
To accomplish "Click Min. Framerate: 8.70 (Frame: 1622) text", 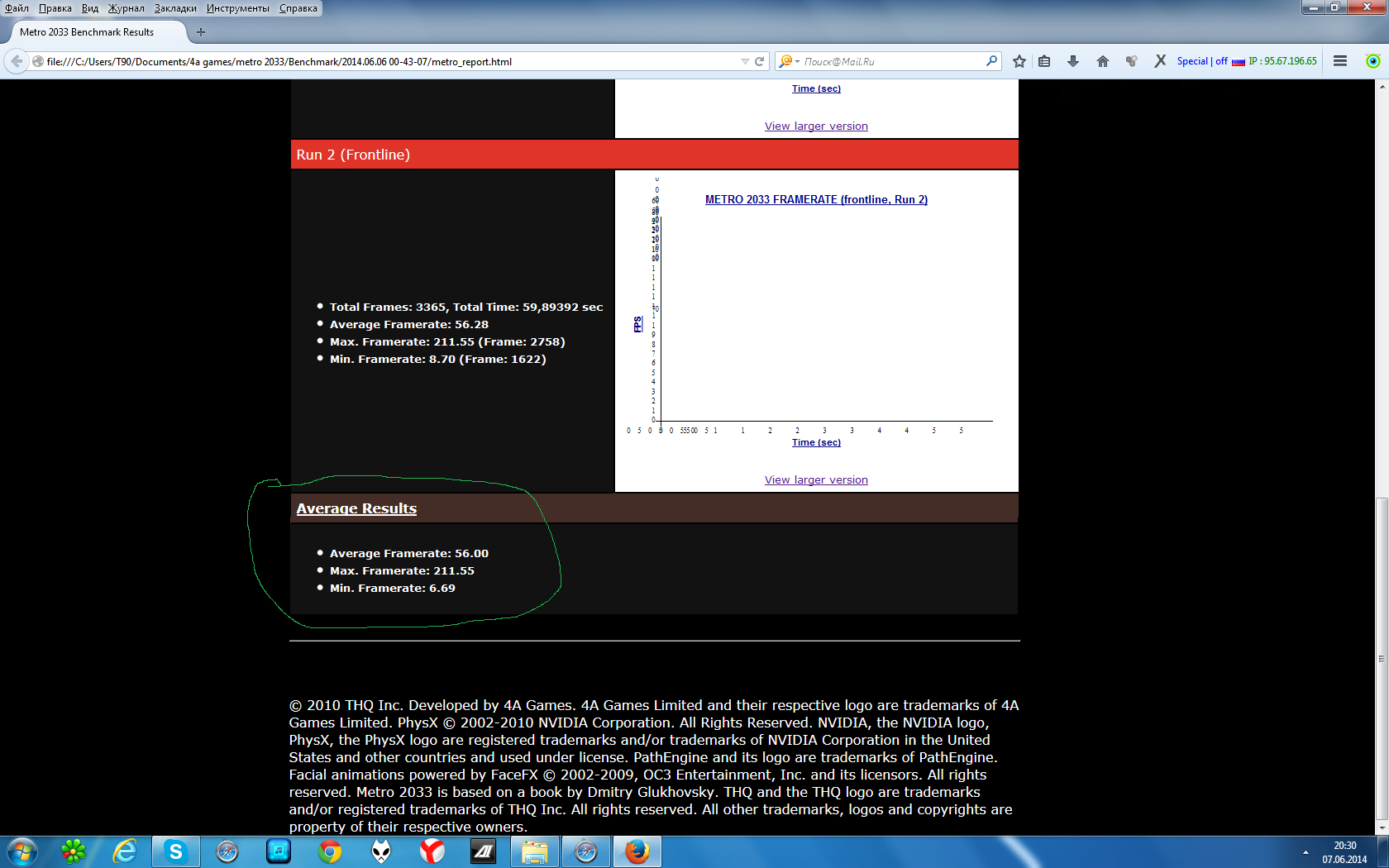I will click(x=438, y=360).
